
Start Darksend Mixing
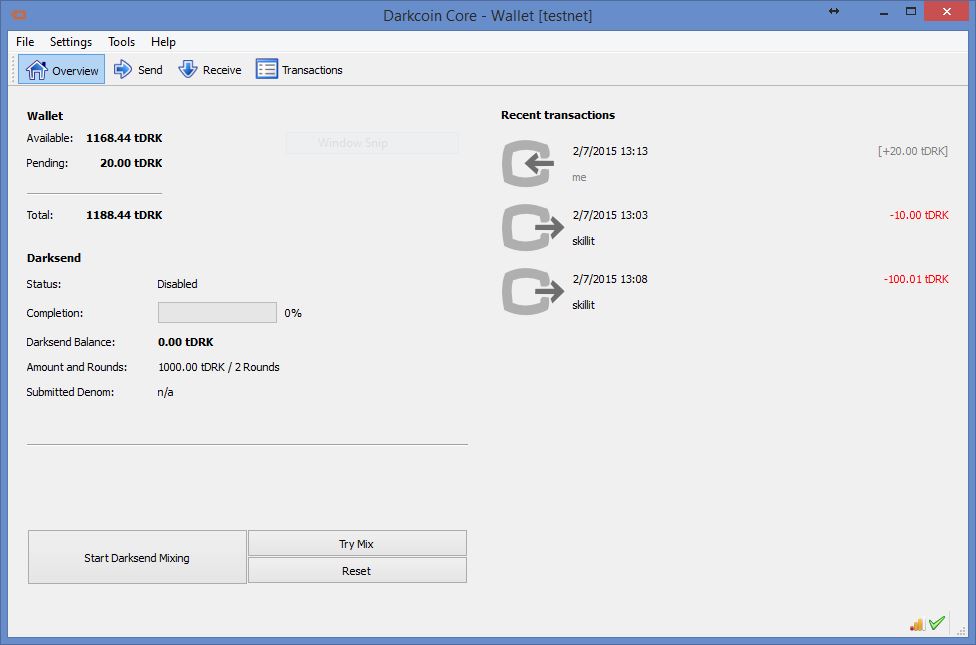click(x=137, y=557)
